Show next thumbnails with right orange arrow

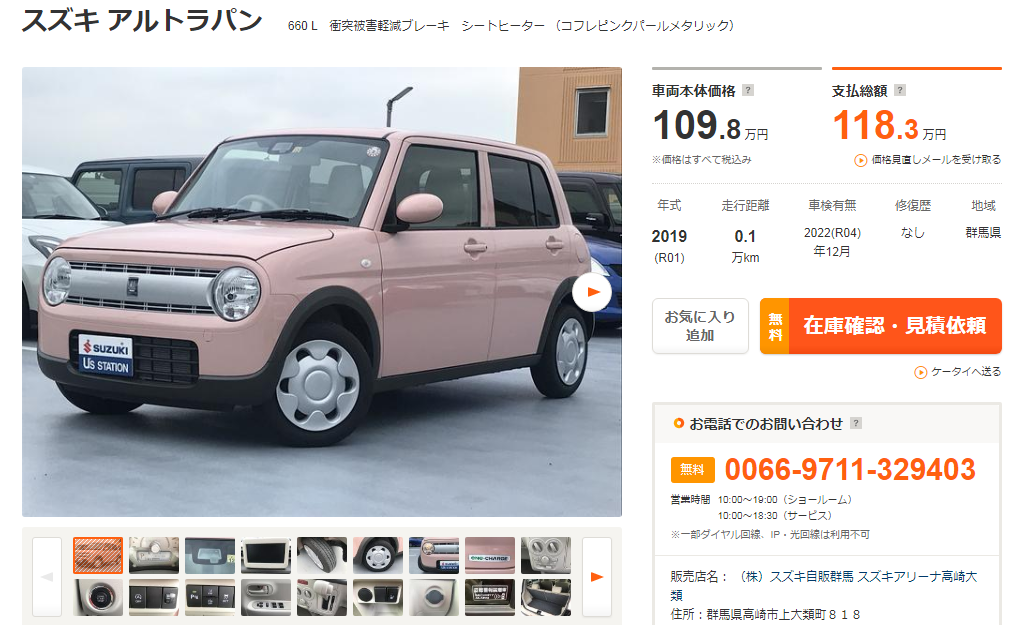click(x=597, y=577)
